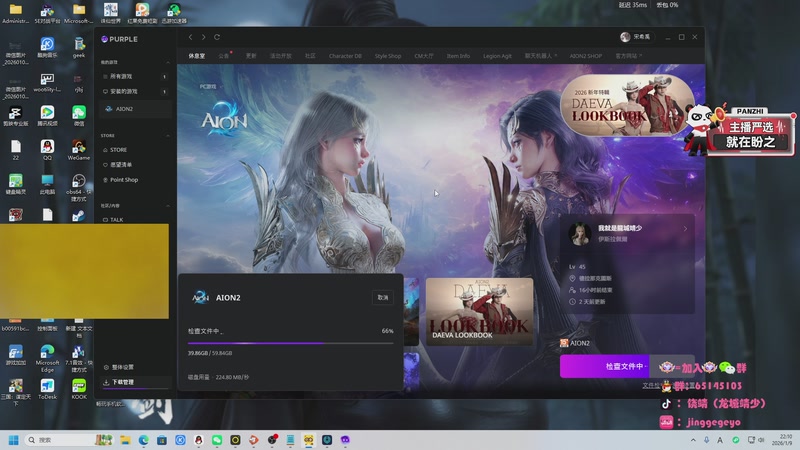Expand the character card chevron arrow
800x450 pixels.
685,229
